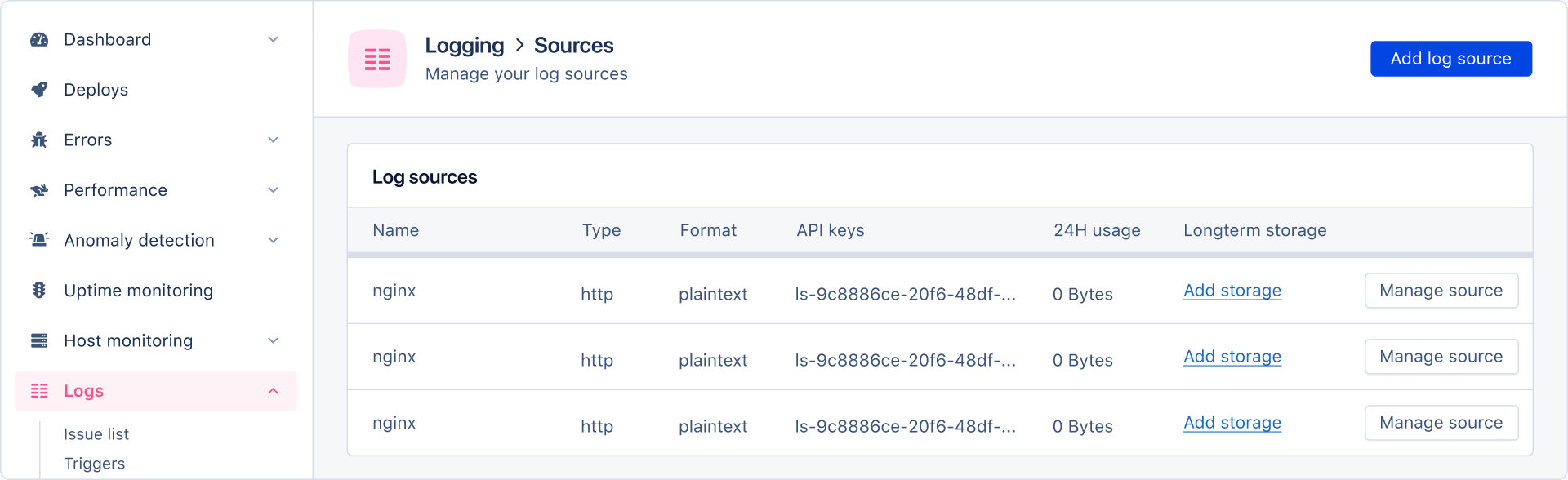
Task: Click the Errors bug icon
Action: tap(39, 140)
